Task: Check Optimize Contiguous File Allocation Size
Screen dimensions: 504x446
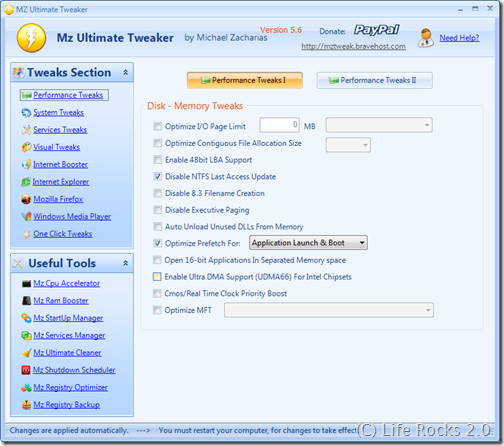Action: (157, 143)
